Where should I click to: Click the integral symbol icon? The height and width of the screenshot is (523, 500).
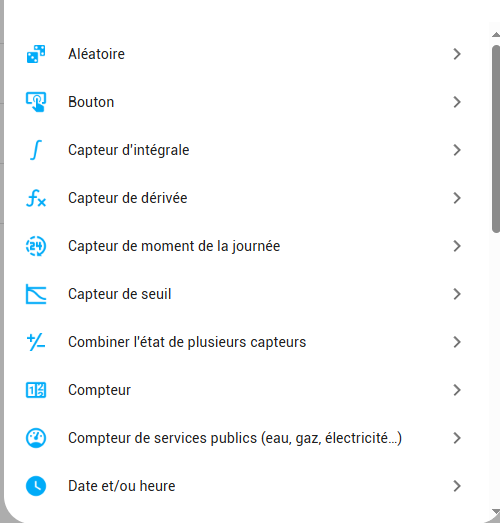pyautogui.click(x=36, y=150)
